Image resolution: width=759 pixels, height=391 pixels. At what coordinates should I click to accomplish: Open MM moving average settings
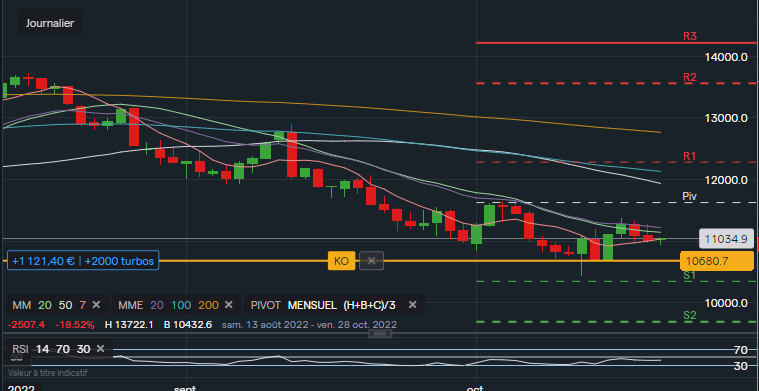(22, 305)
